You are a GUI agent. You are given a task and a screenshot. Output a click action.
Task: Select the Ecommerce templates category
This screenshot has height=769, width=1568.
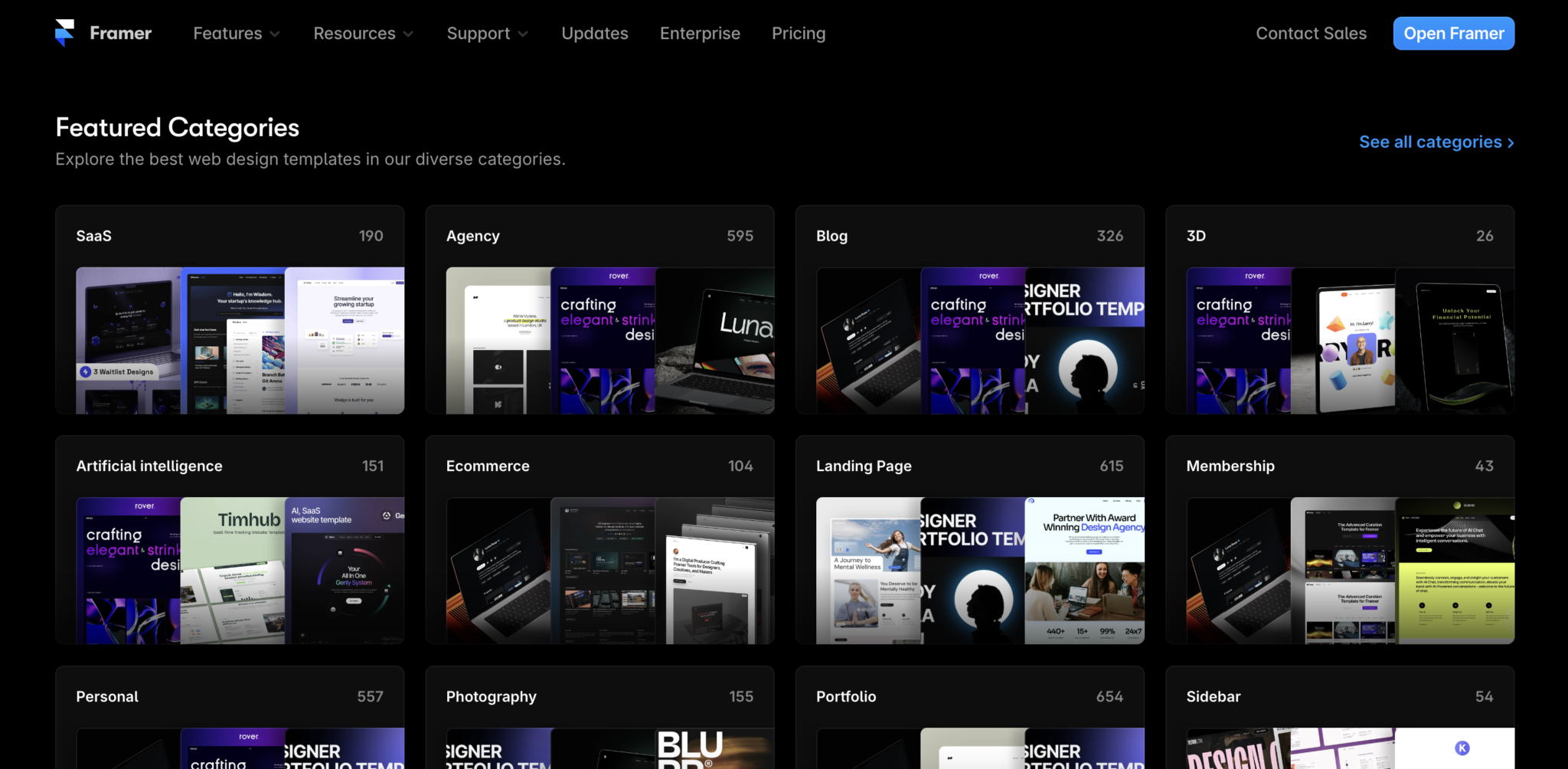click(599, 540)
